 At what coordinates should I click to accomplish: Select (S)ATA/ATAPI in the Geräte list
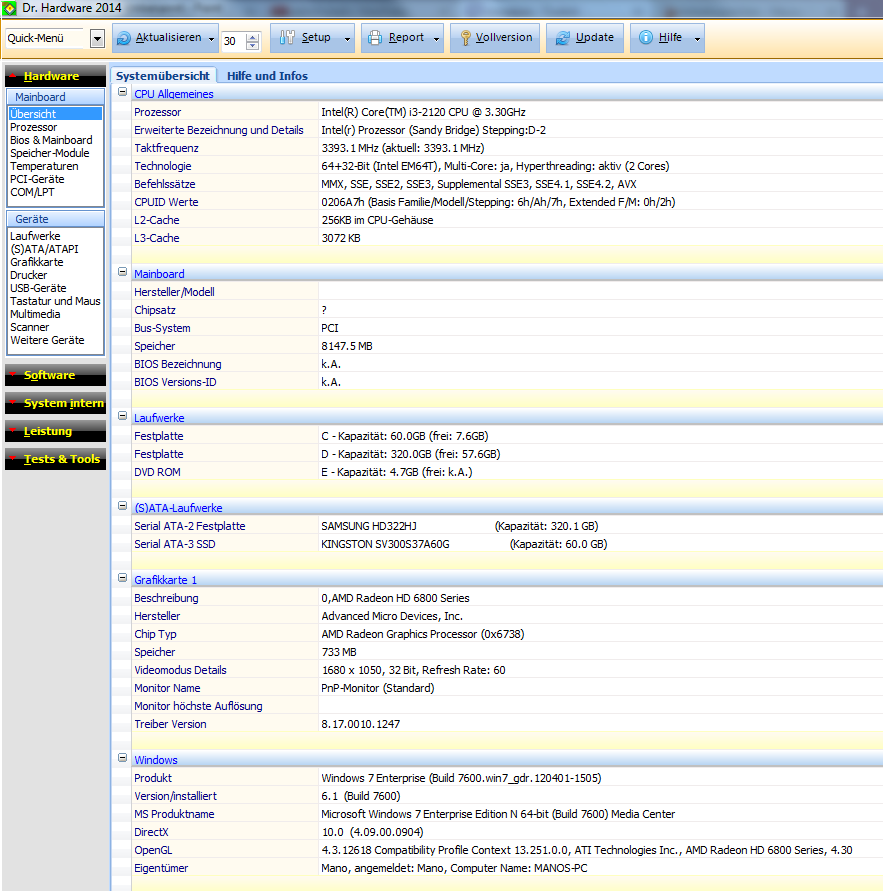(x=44, y=249)
